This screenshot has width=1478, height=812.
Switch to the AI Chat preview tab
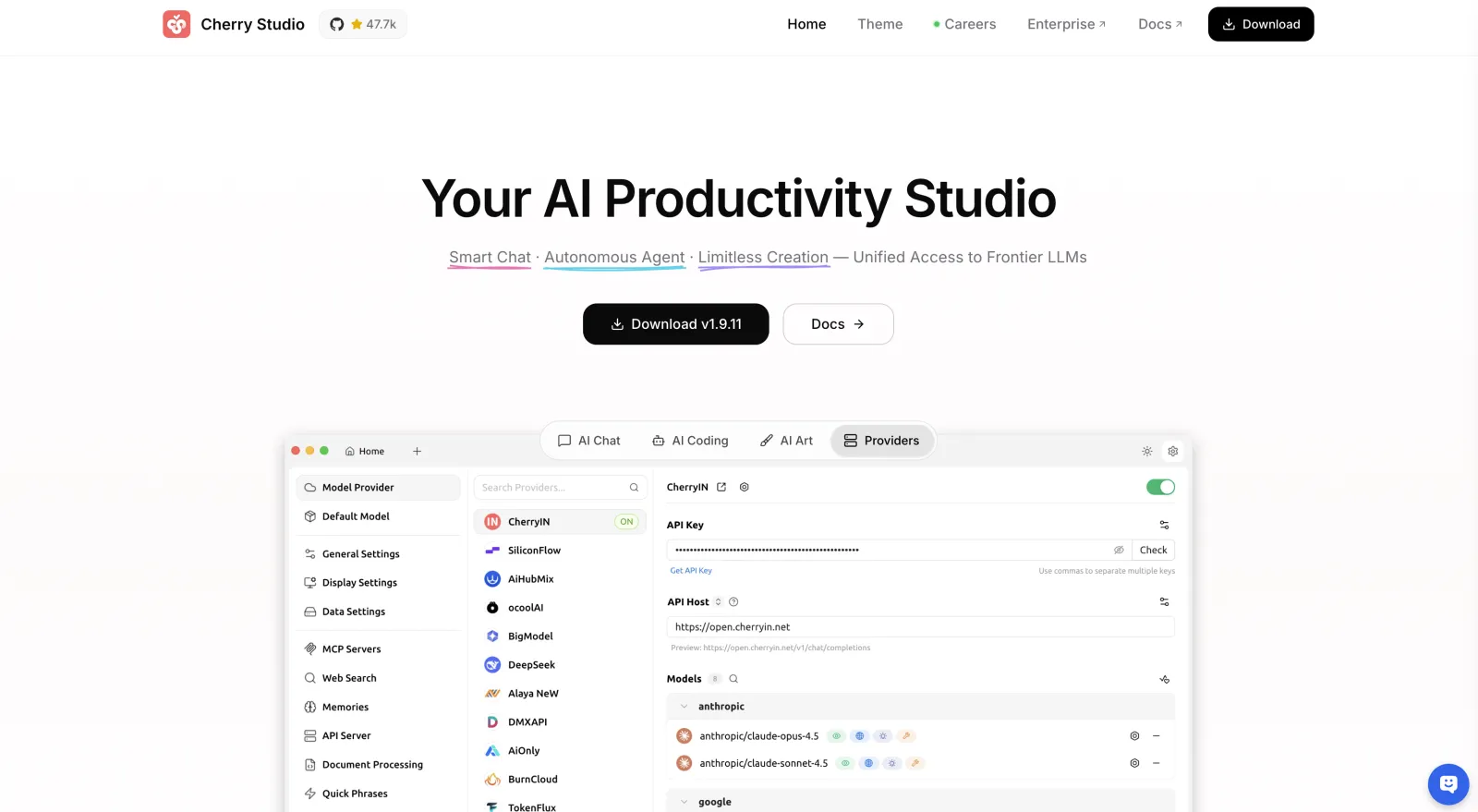589,441
